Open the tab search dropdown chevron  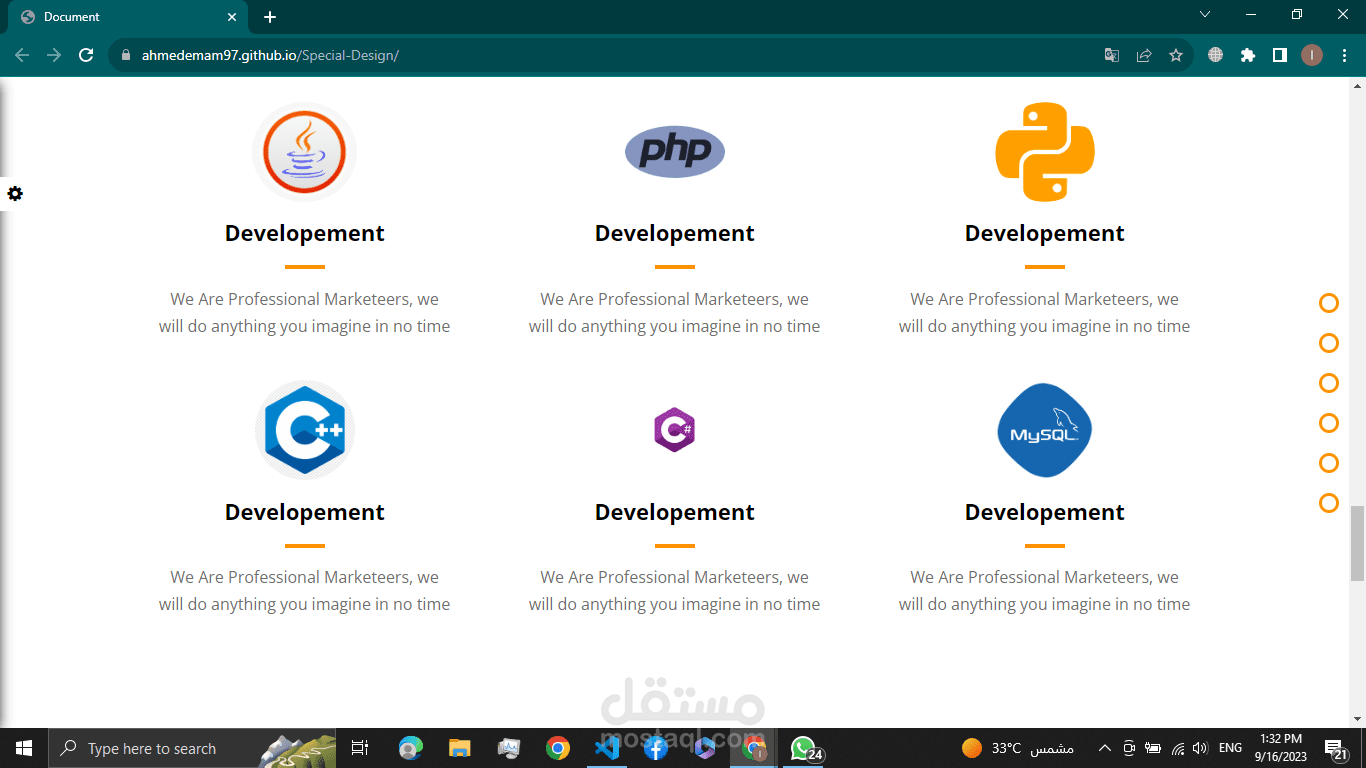click(x=1205, y=15)
